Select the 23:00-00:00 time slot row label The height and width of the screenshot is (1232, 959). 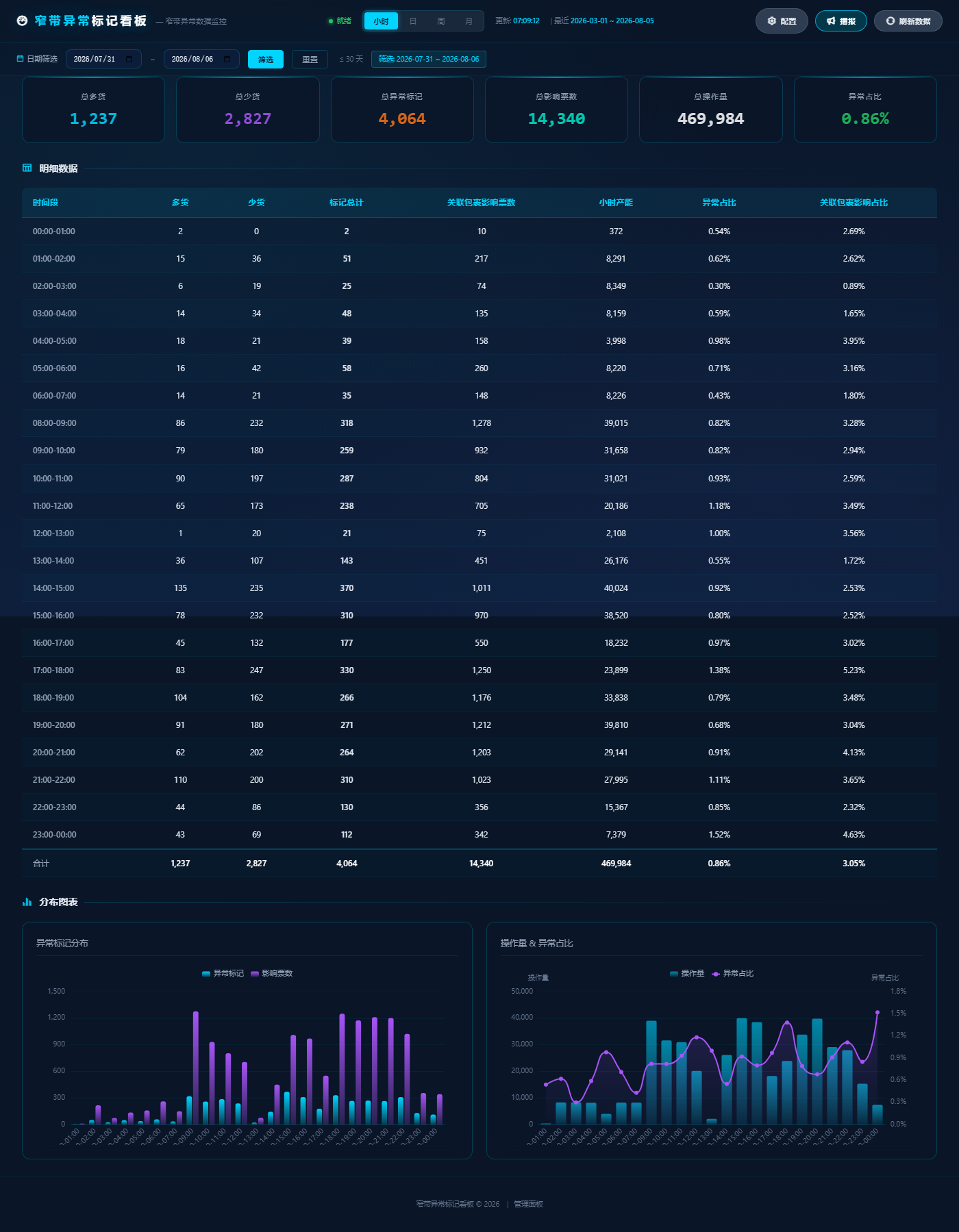tap(54, 835)
